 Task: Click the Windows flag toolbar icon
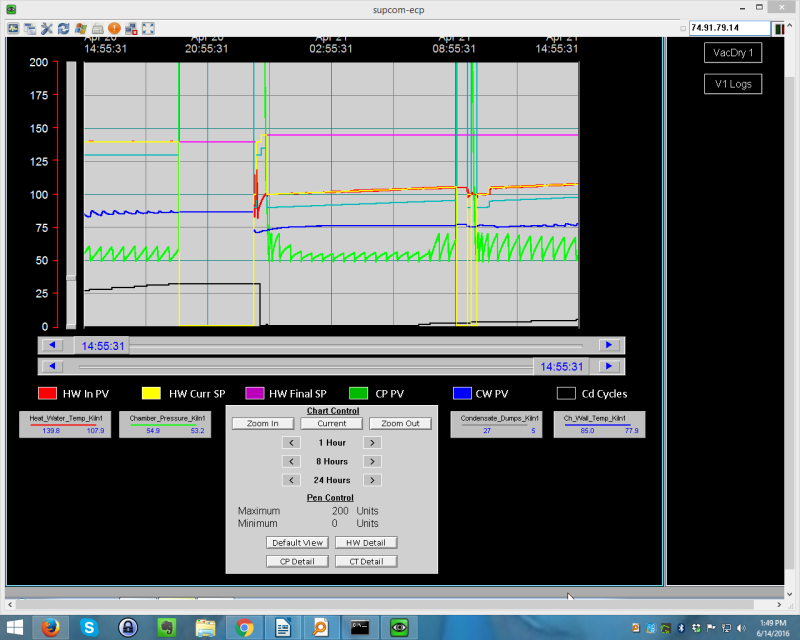click(81, 29)
